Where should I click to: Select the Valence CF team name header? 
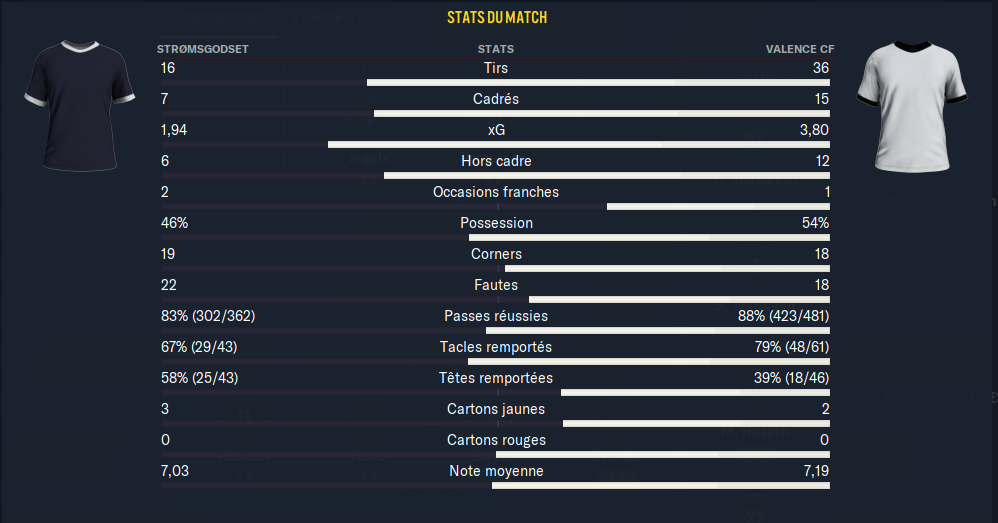tap(799, 49)
